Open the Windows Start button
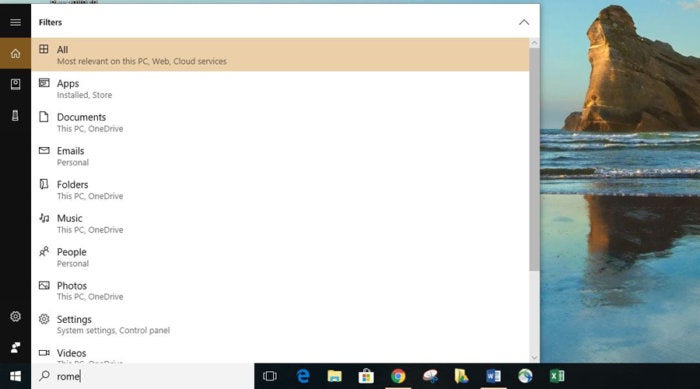This screenshot has height=389, width=700. [15, 376]
